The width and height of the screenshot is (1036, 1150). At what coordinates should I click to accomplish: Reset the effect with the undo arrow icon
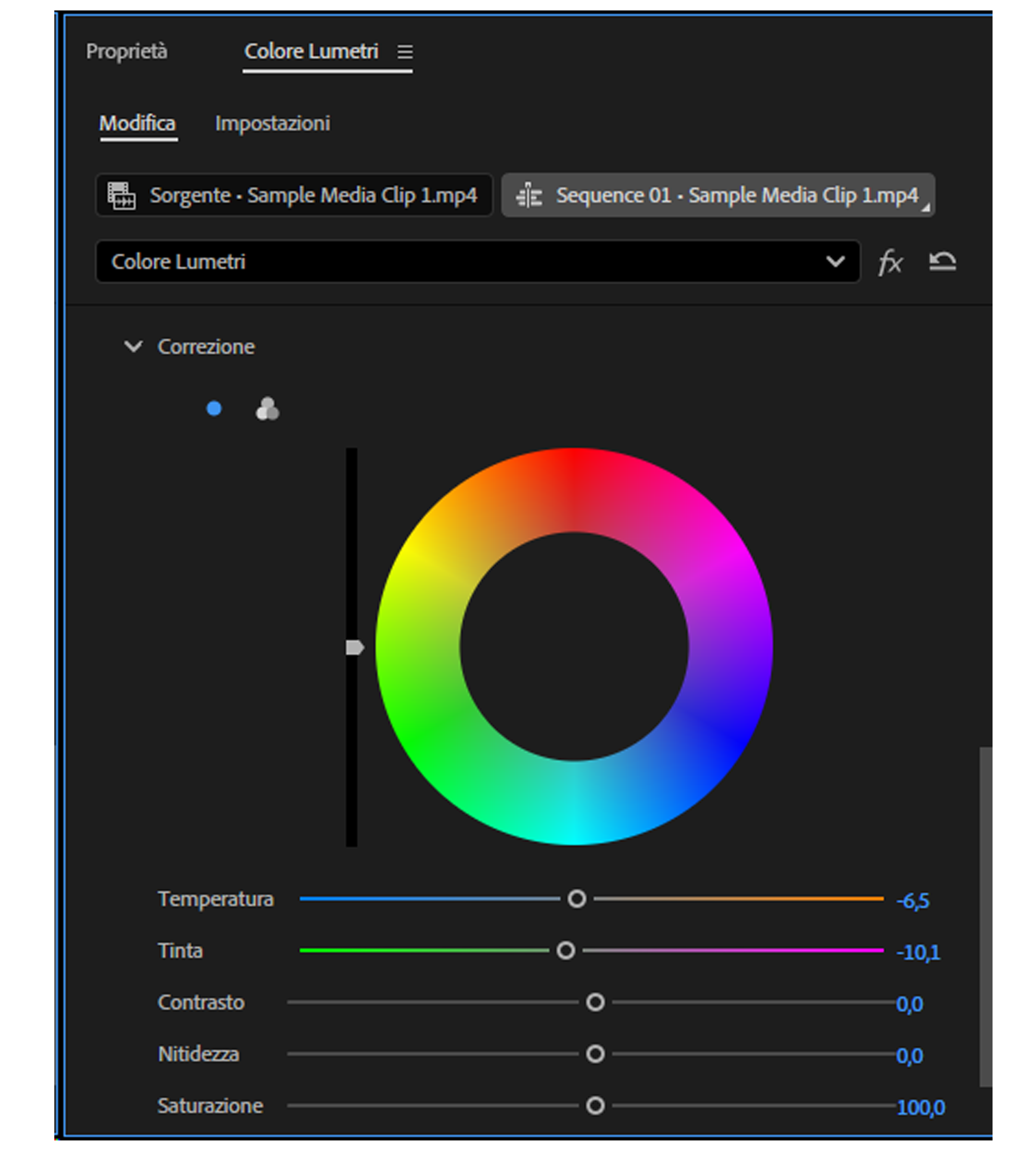click(x=942, y=261)
